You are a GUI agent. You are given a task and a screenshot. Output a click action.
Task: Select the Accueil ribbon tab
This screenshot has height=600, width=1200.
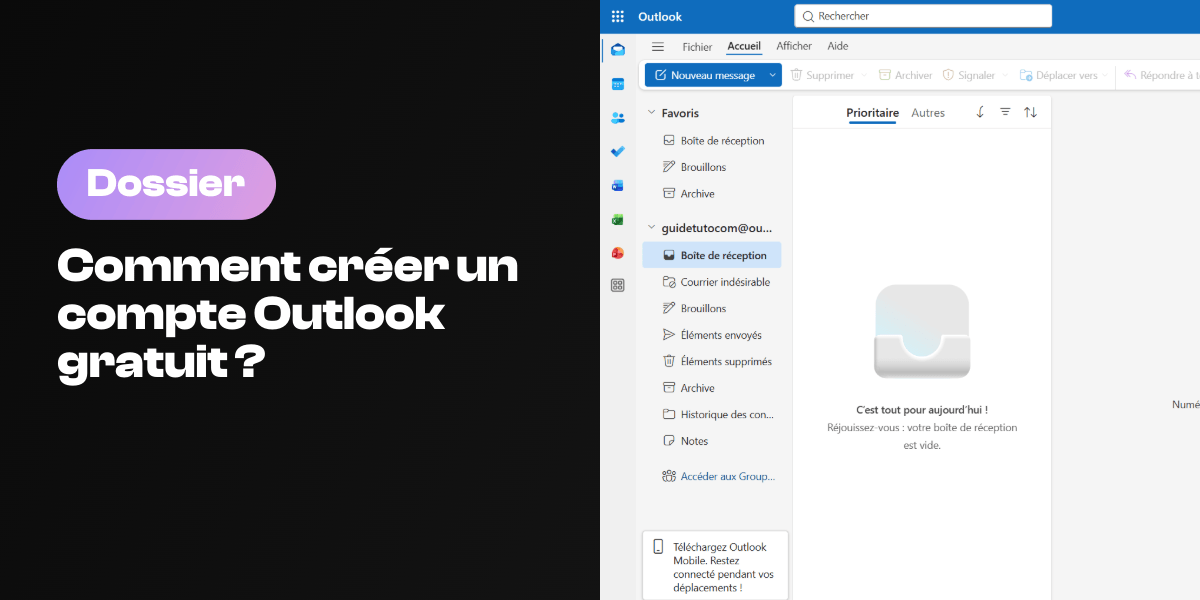pyautogui.click(x=744, y=46)
